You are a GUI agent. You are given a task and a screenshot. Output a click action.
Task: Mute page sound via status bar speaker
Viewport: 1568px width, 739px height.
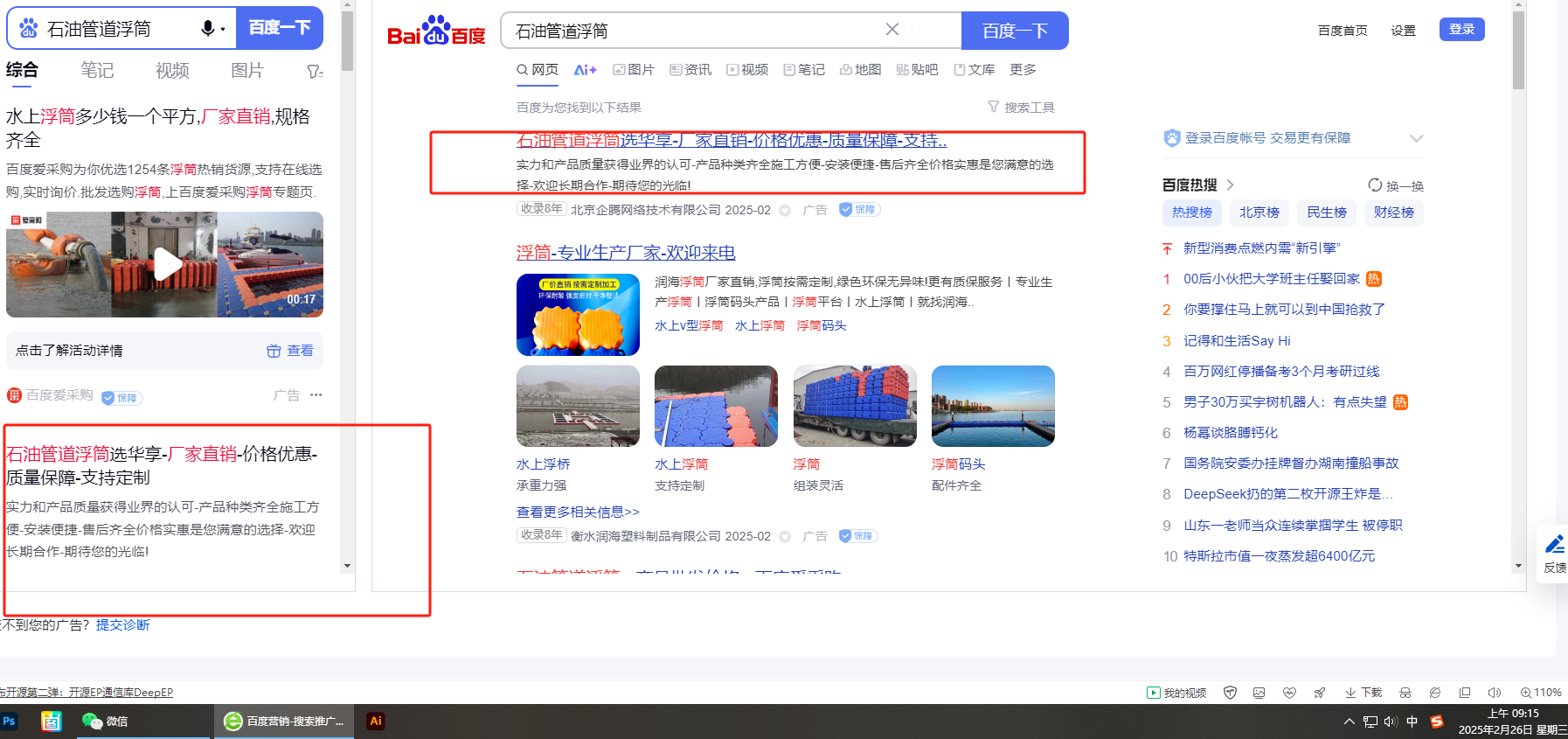click(1495, 693)
